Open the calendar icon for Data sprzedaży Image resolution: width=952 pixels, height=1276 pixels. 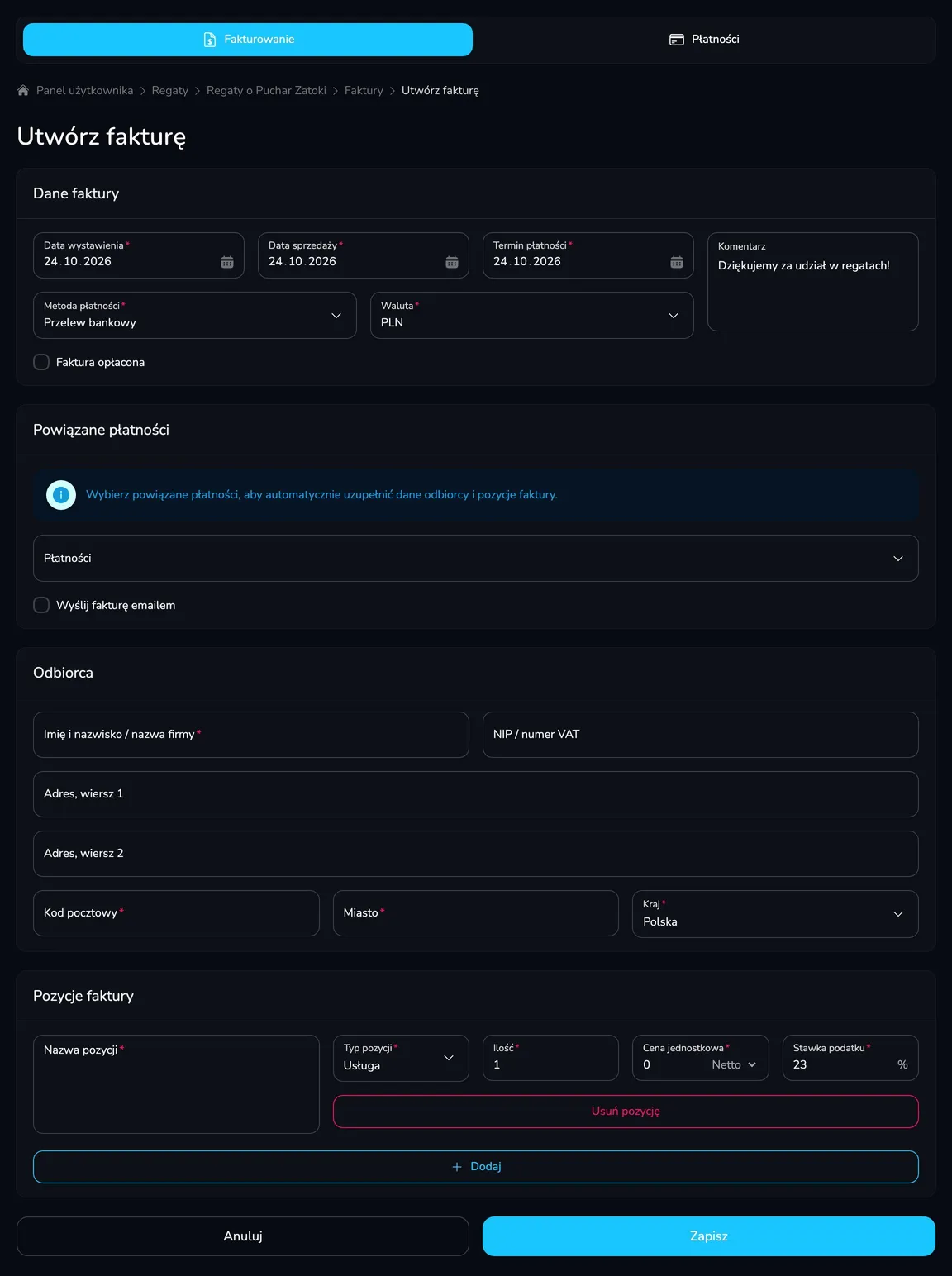[452, 262]
